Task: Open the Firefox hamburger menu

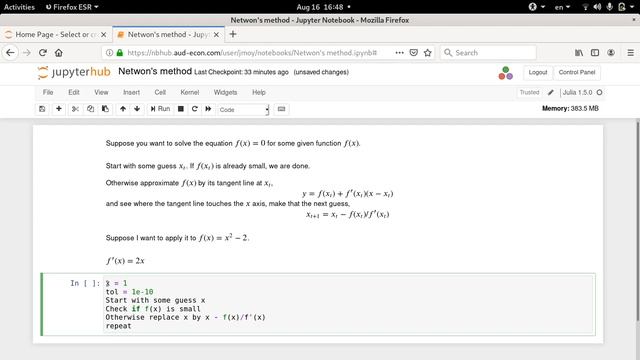Action: [630, 53]
